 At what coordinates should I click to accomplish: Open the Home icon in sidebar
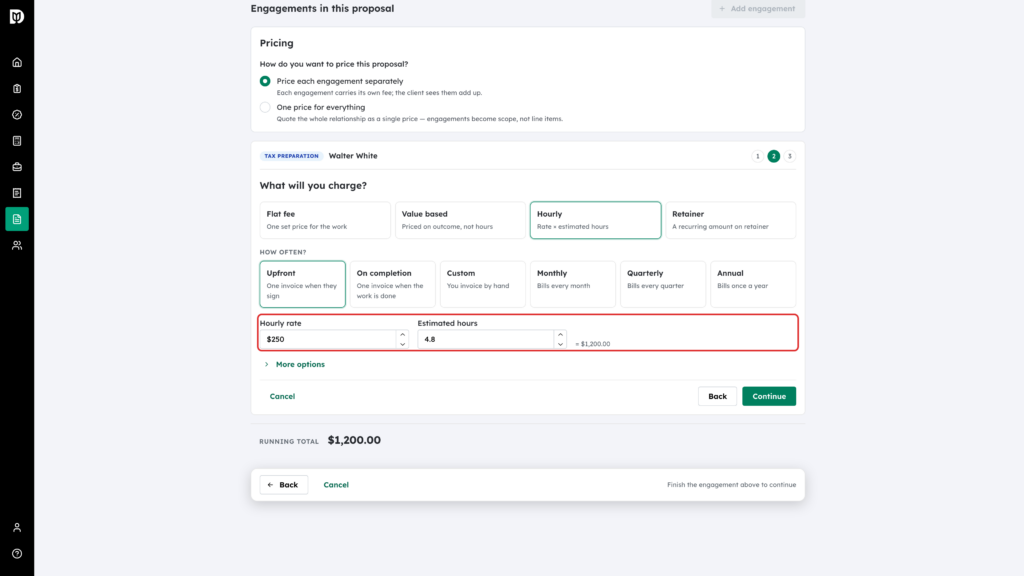(17, 63)
